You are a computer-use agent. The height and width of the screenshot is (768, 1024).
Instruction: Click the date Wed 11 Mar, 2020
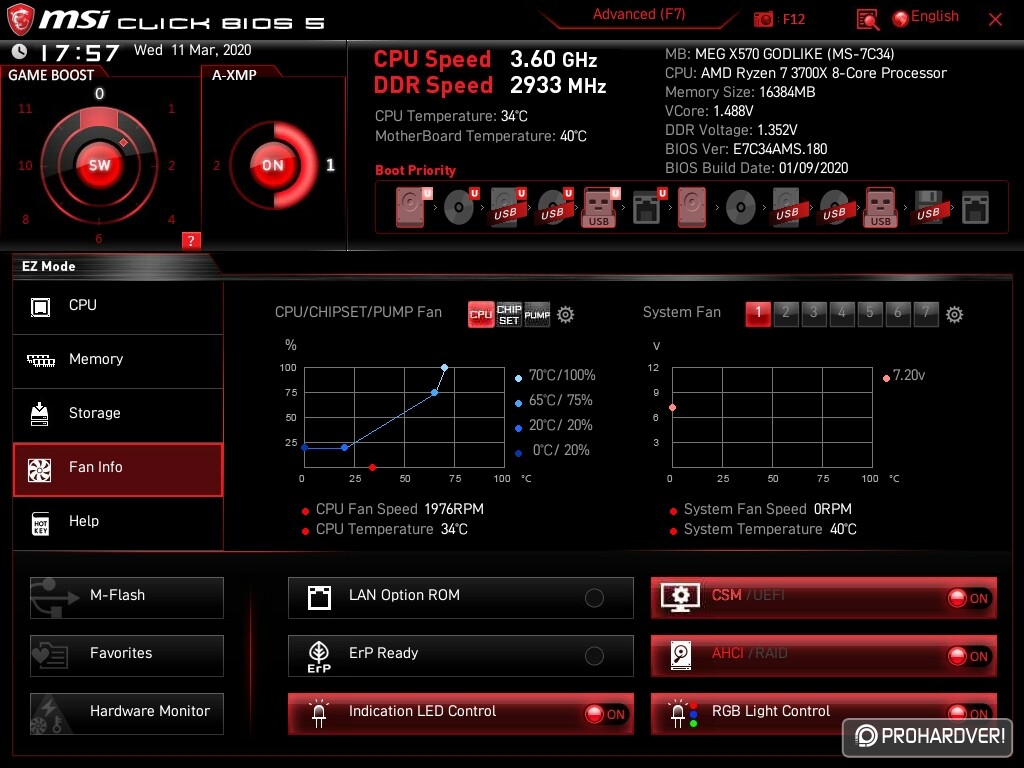click(x=192, y=50)
